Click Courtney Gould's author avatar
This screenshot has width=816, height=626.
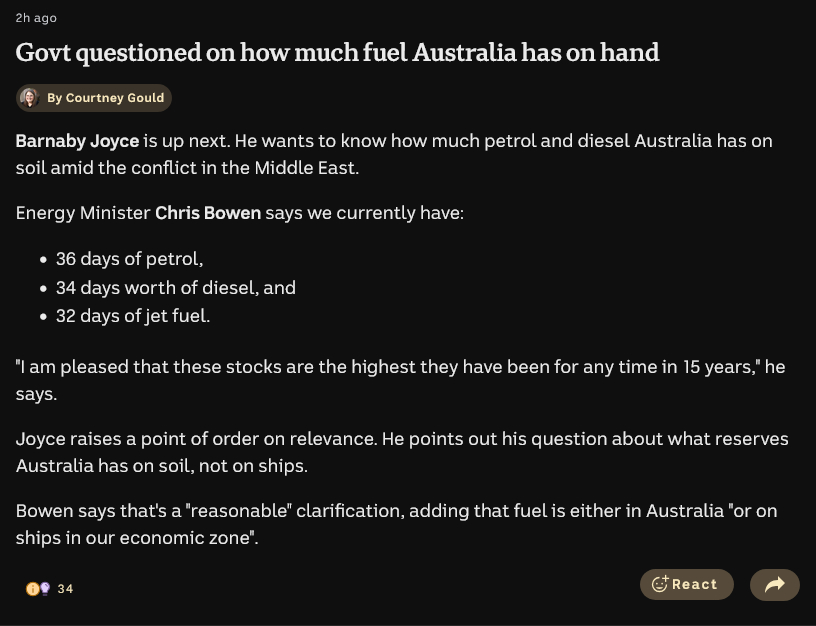pyautogui.click(x=30, y=98)
